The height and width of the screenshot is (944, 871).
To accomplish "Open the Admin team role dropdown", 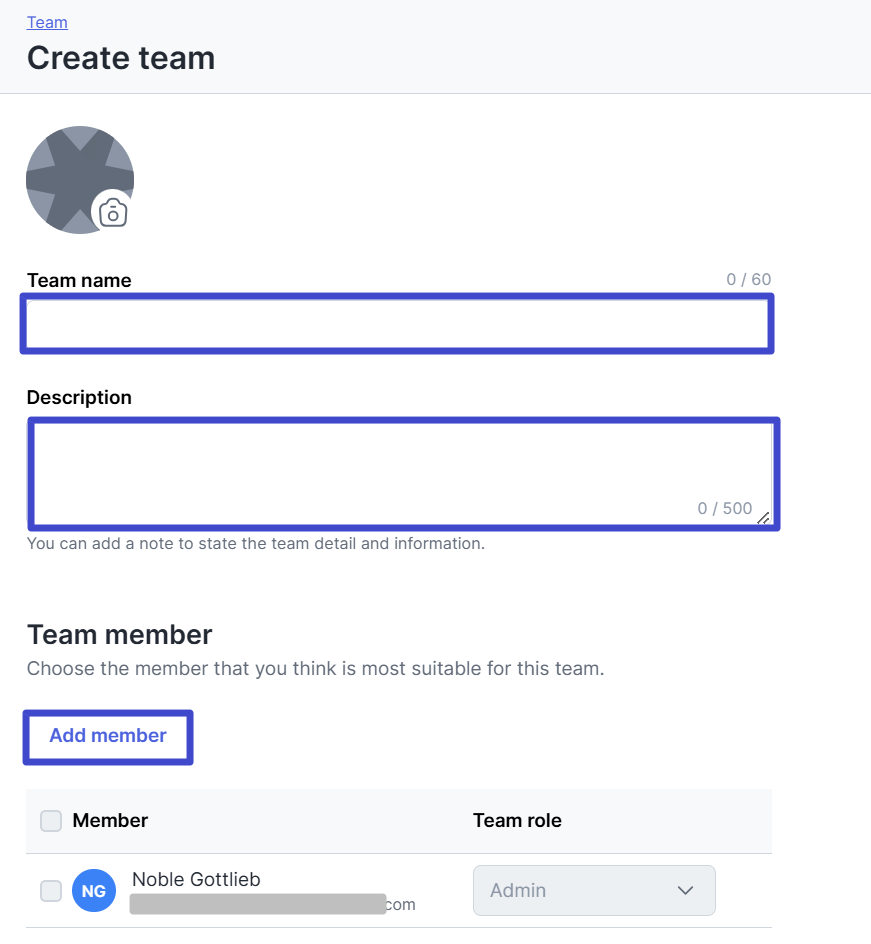I will (x=594, y=890).
